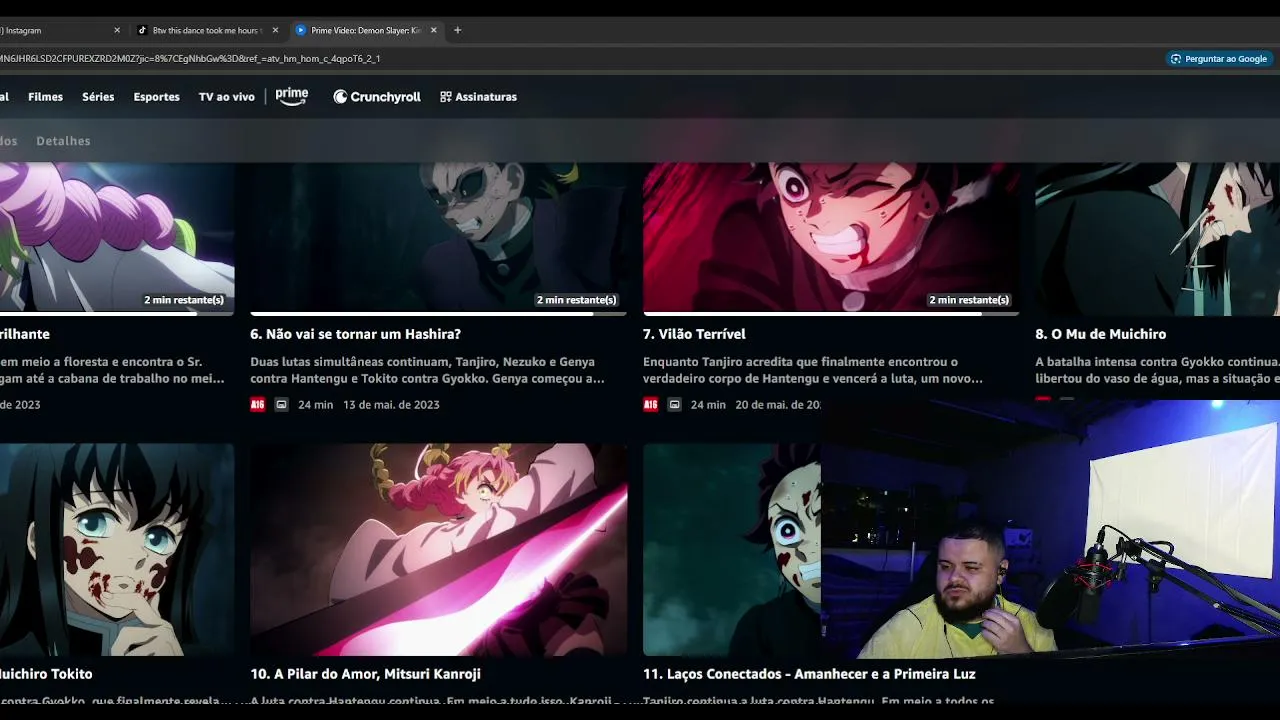1280x720 pixels.
Task: Open the Crunchyroll channel link
Action: click(377, 97)
